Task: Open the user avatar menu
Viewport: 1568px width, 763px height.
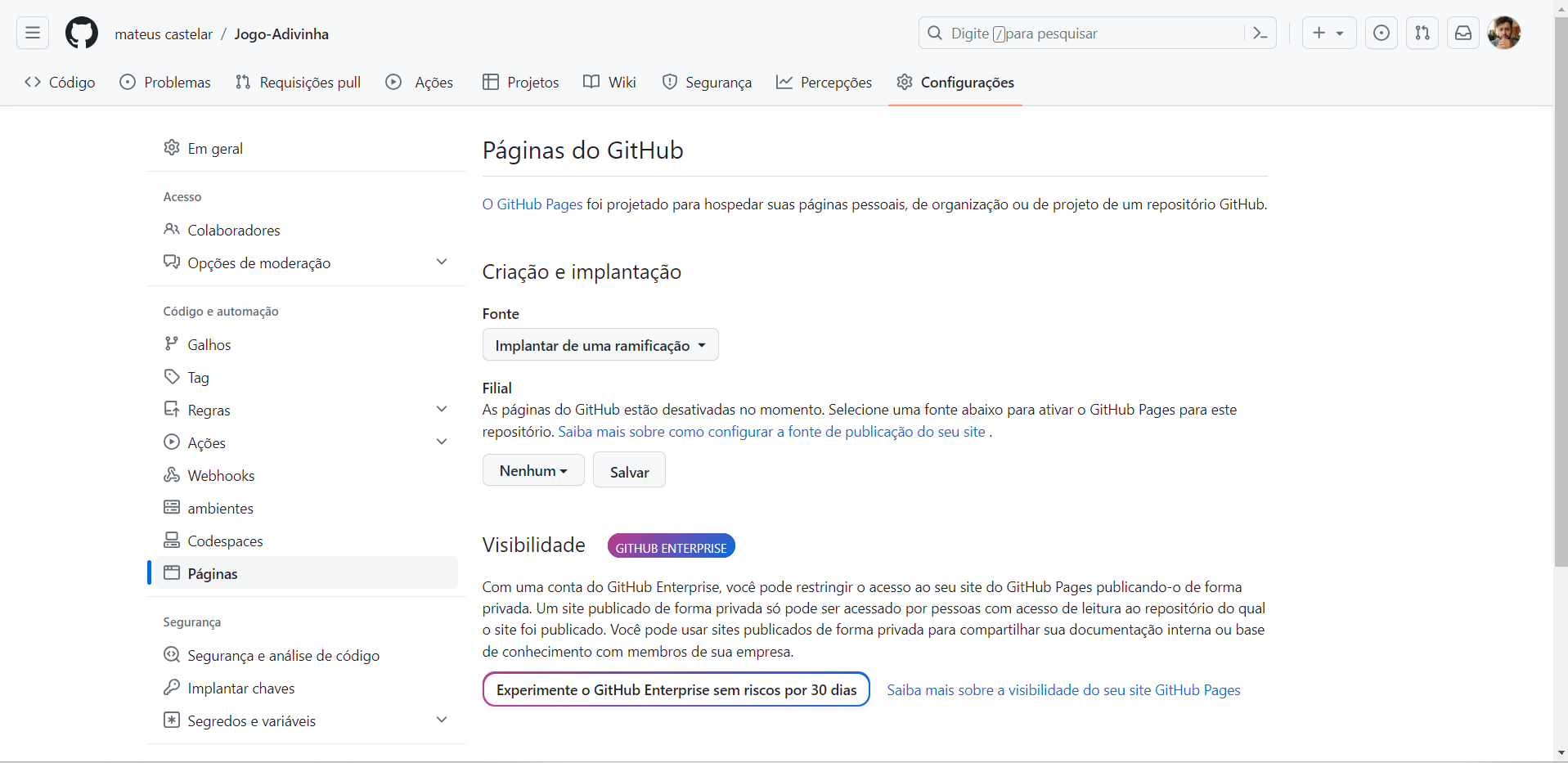Action: pos(1504,33)
